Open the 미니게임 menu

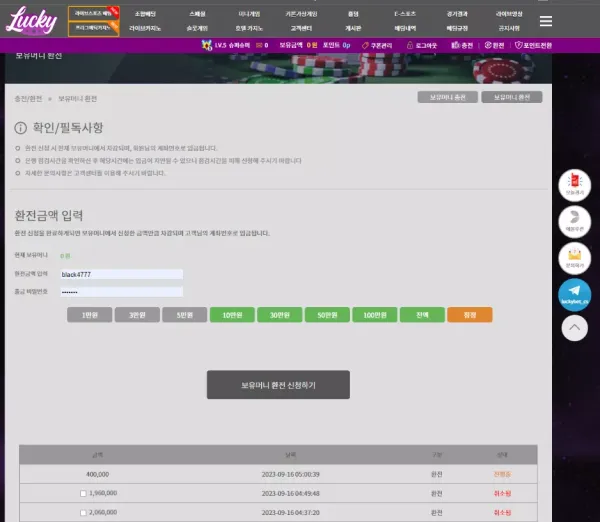(x=249, y=14)
